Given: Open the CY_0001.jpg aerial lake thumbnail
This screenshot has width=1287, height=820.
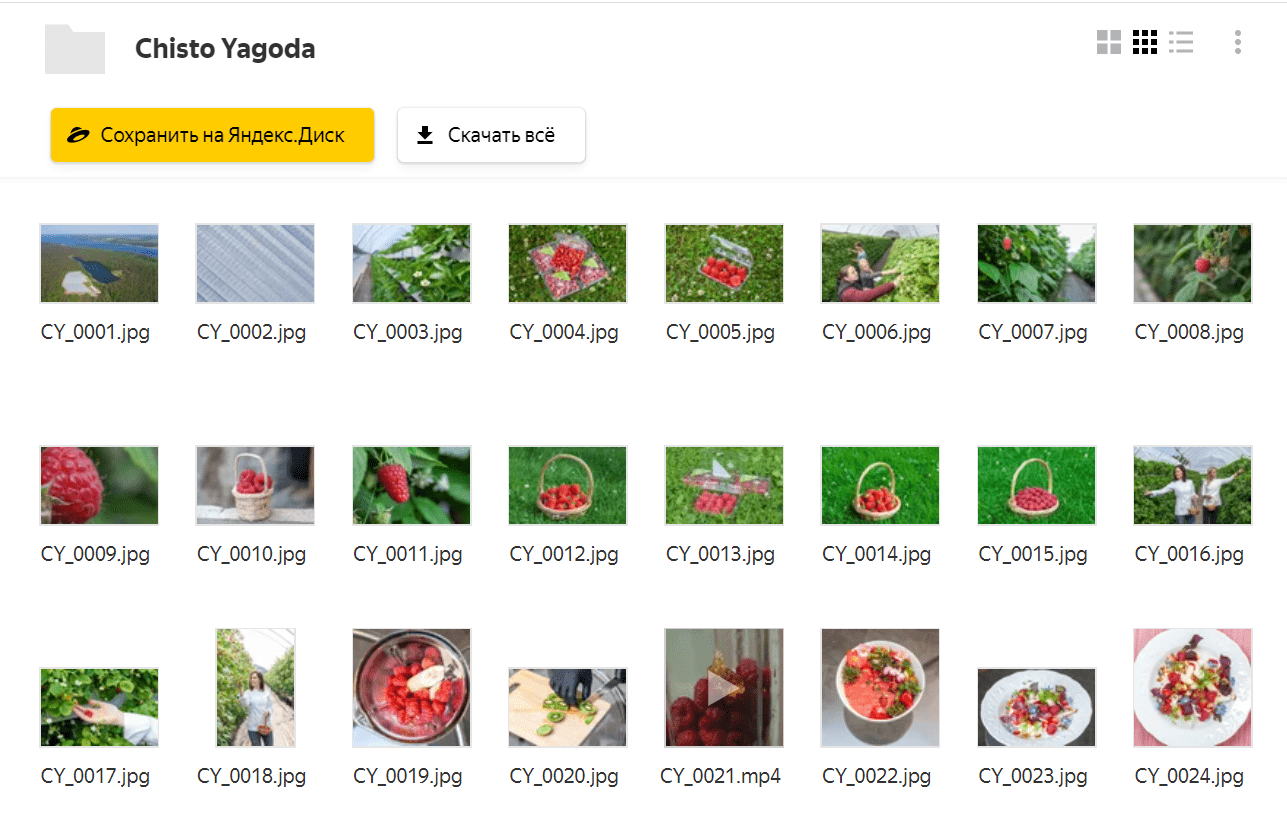Looking at the screenshot, I should [99, 263].
